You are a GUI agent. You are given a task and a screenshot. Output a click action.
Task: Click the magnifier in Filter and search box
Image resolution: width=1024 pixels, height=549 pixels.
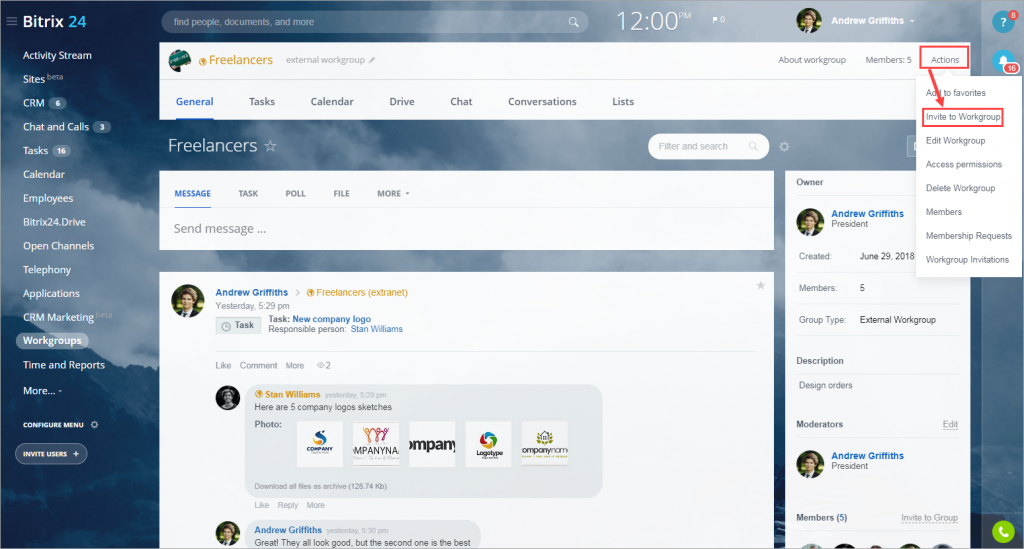[x=753, y=146]
